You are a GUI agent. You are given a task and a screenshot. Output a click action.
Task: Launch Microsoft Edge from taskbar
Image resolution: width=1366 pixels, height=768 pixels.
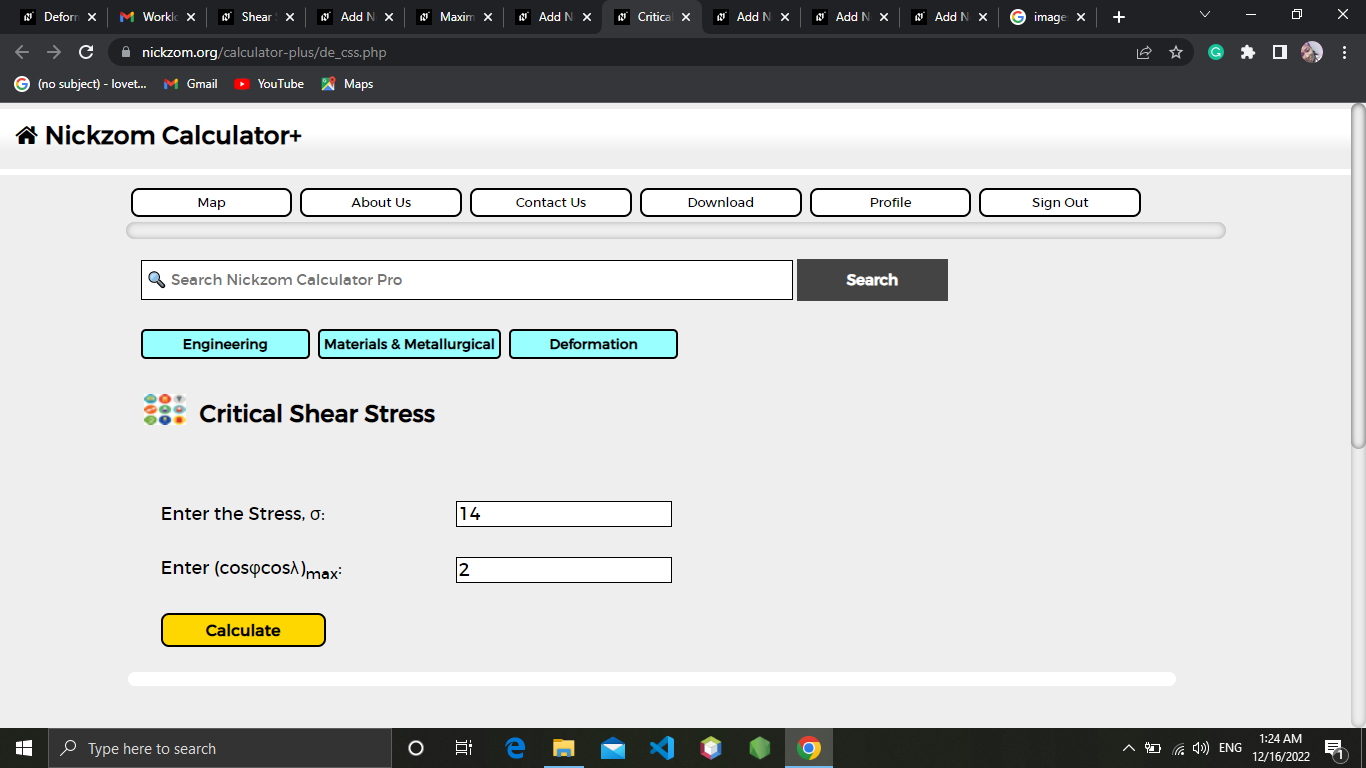(x=515, y=748)
